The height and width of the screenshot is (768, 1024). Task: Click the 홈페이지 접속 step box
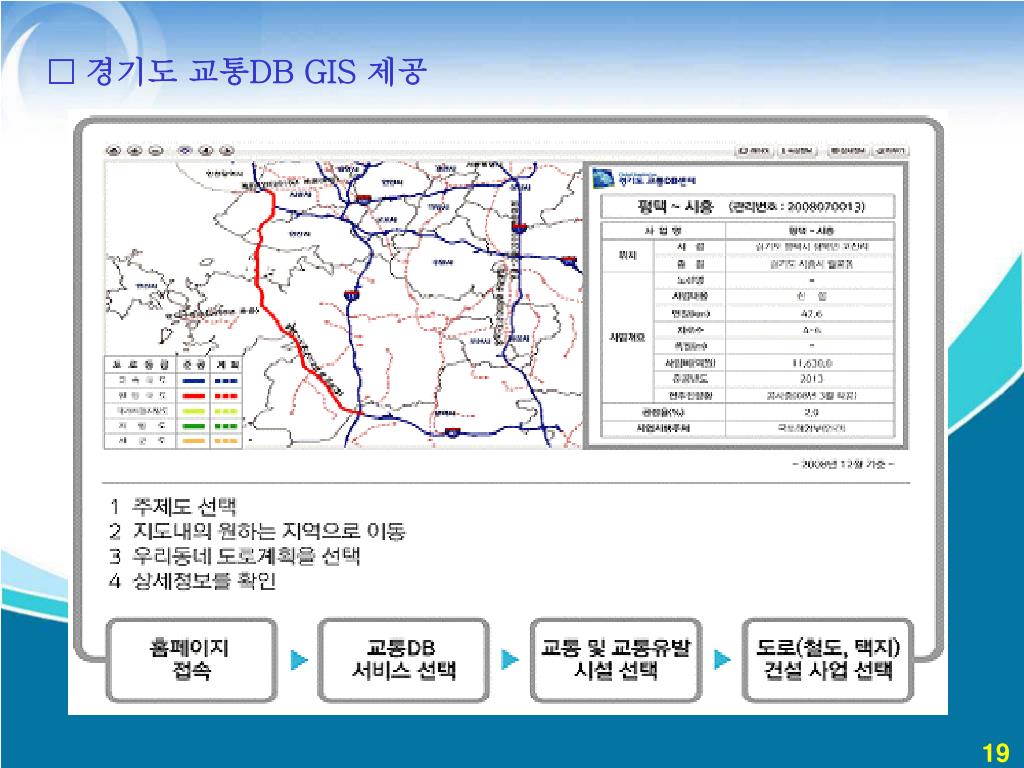pyautogui.click(x=191, y=660)
